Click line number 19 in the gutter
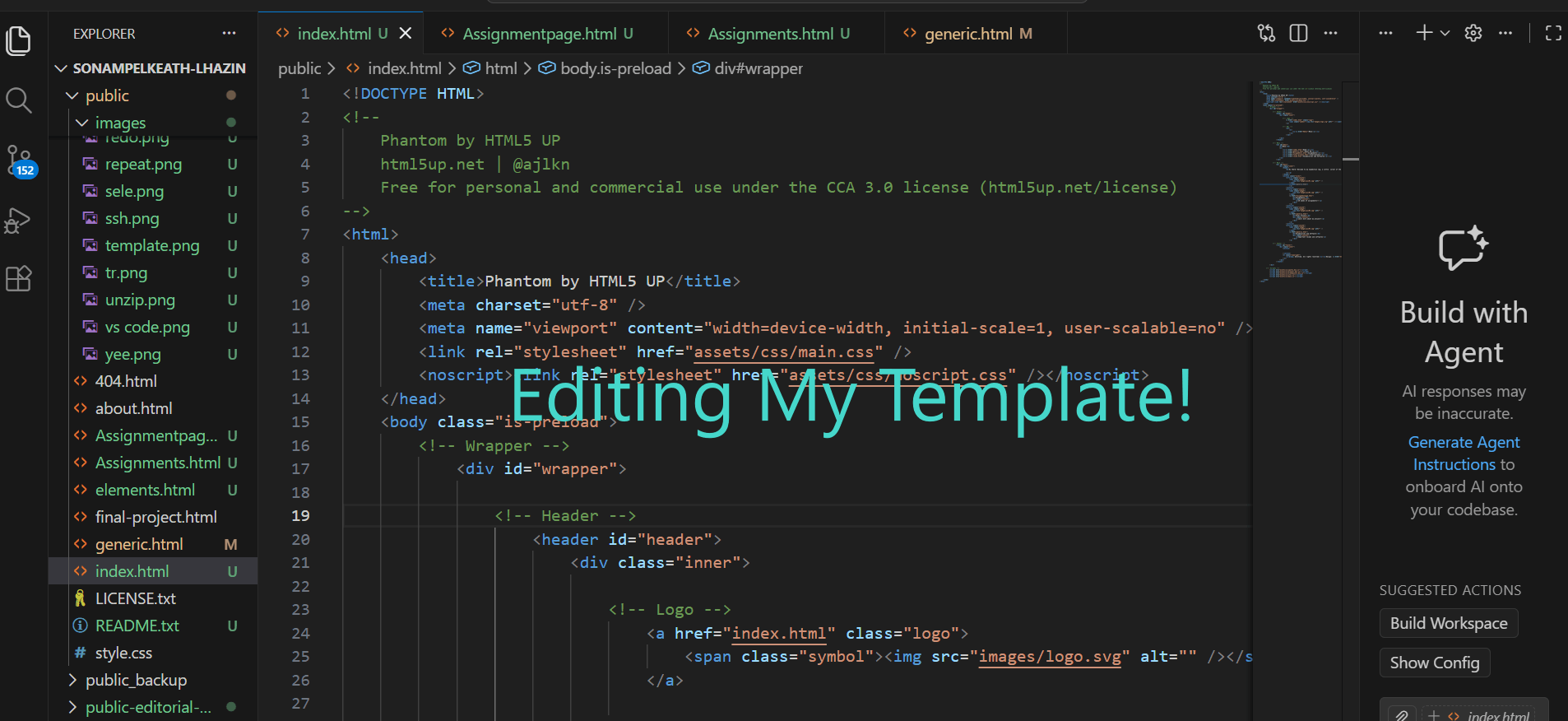This screenshot has width=1568, height=721. [x=300, y=516]
